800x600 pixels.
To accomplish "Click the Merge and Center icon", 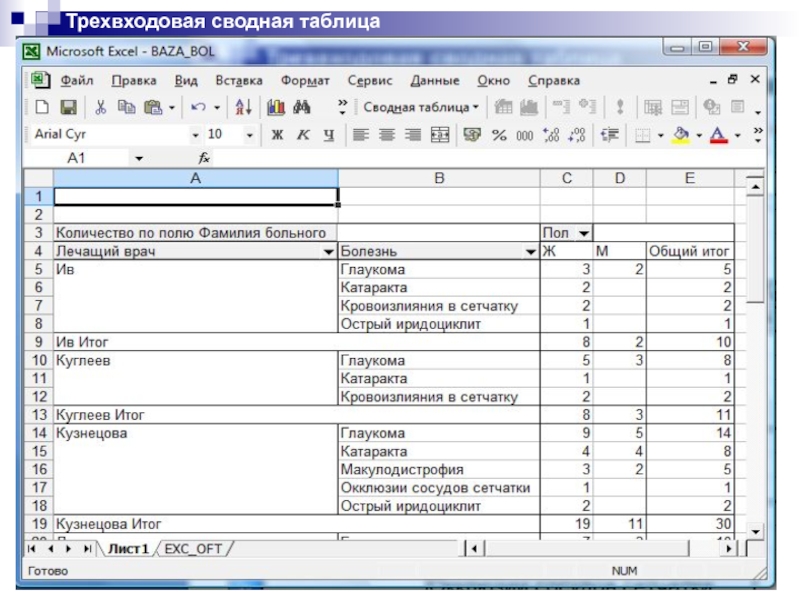I will click(x=438, y=135).
